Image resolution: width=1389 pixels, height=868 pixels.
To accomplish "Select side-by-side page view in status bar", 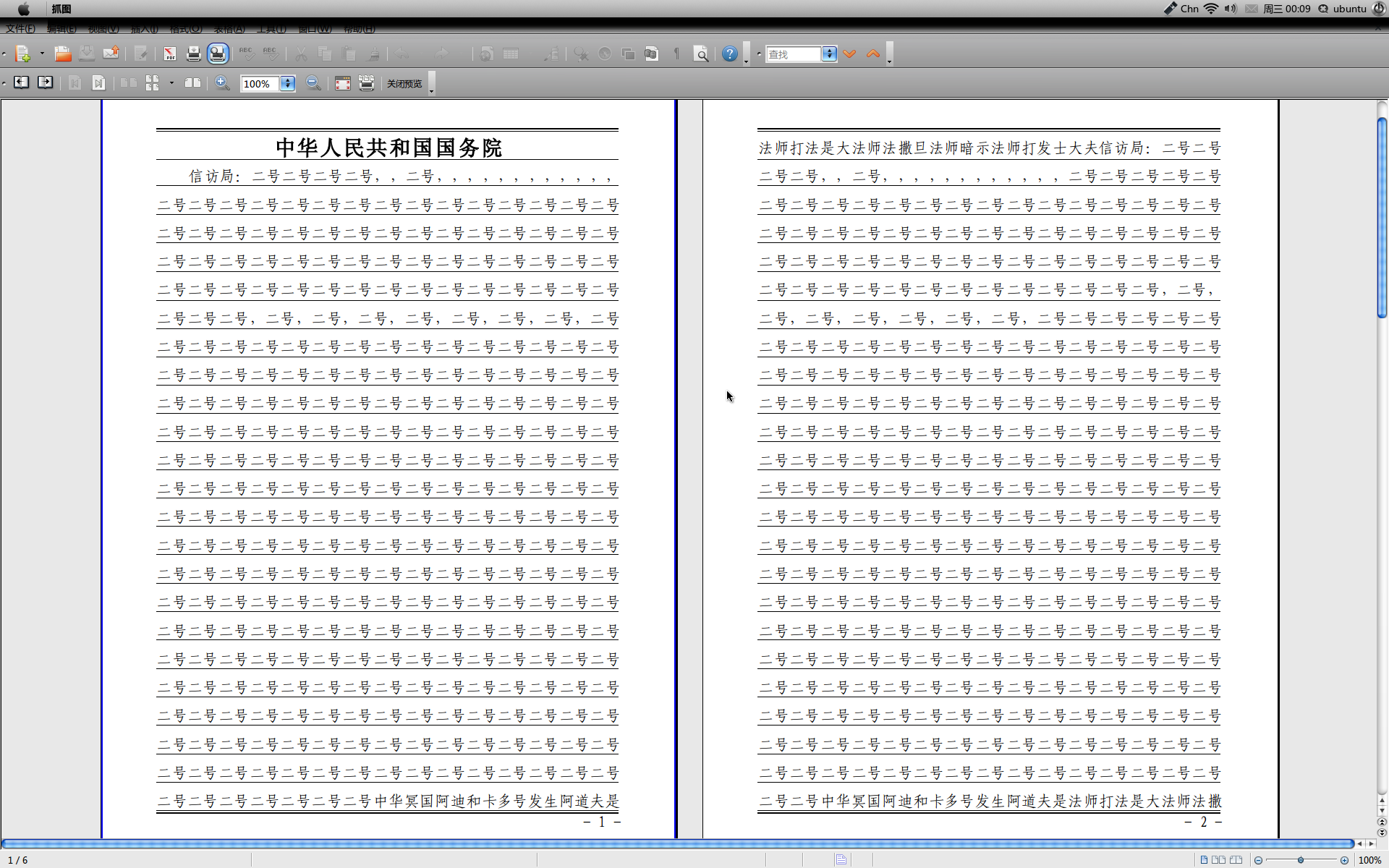I will pyautogui.click(x=1219, y=860).
